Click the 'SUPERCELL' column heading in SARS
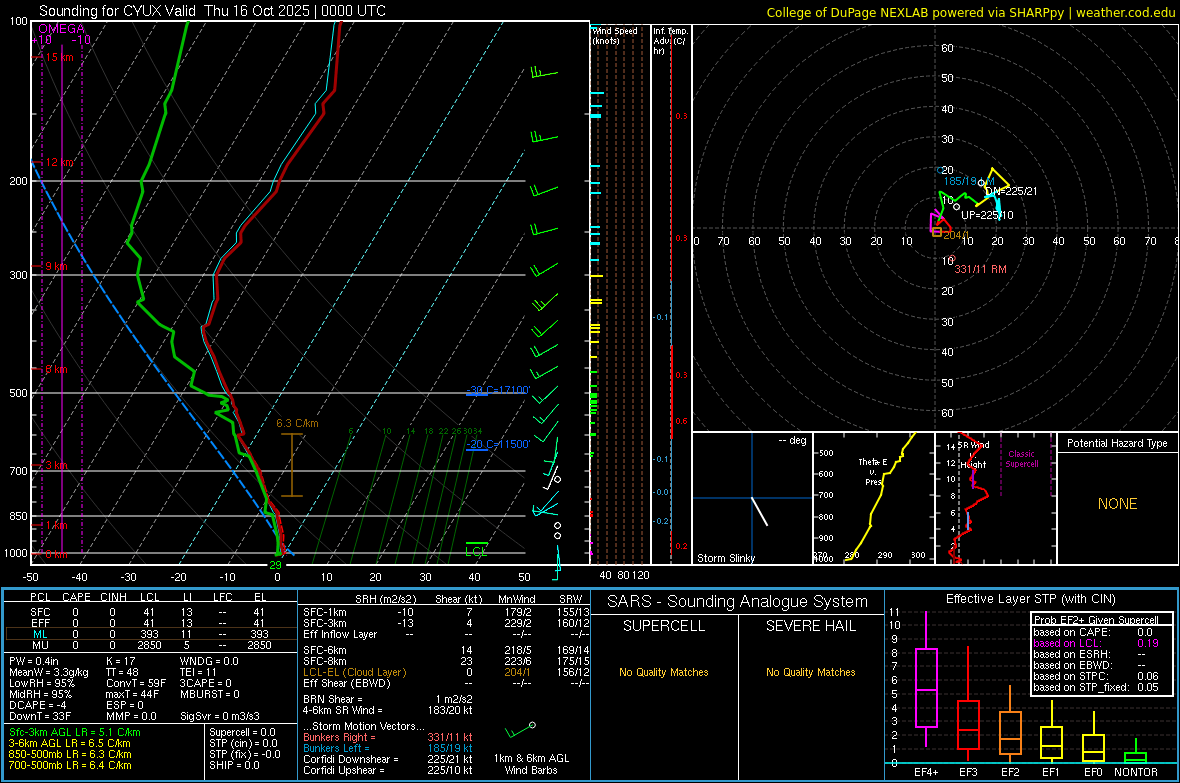The height and width of the screenshot is (783, 1180). (x=664, y=626)
